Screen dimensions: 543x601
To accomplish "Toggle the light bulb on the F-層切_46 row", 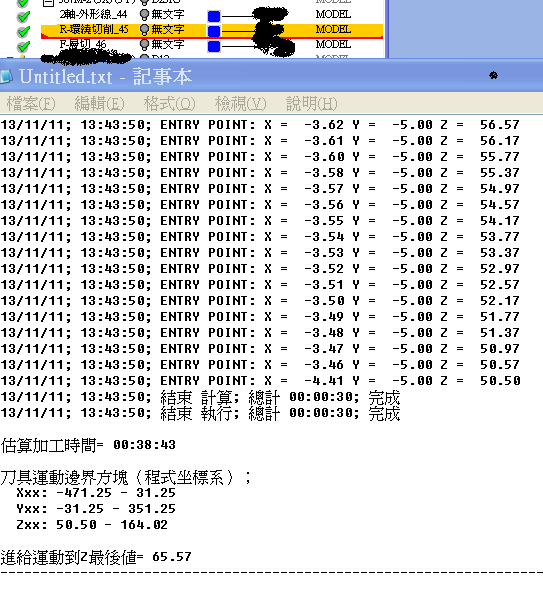I will pyautogui.click(x=144, y=44).
